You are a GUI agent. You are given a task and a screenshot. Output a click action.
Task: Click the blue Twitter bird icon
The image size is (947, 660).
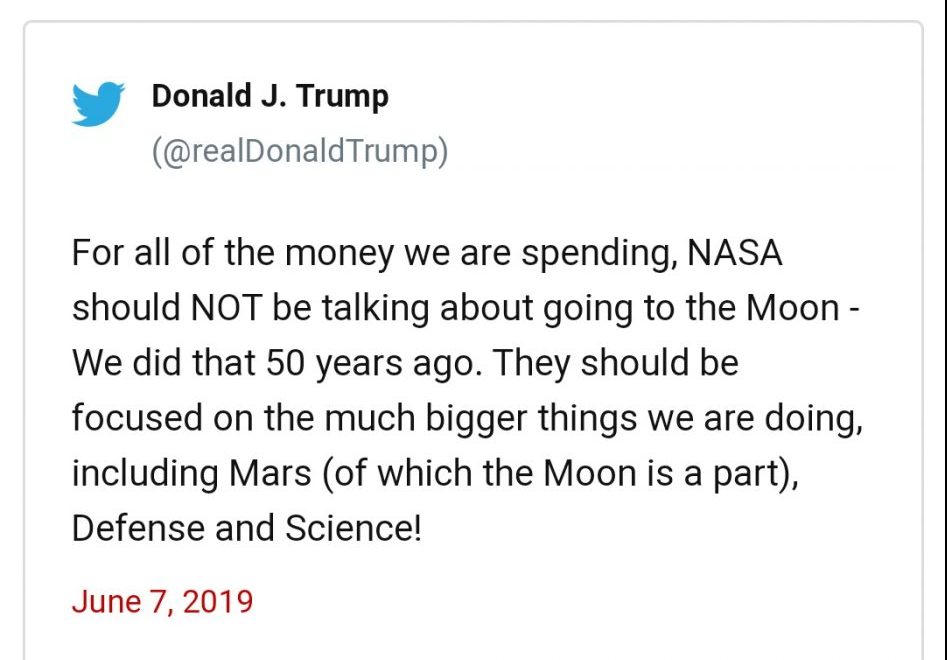click(x=98, y=104)
